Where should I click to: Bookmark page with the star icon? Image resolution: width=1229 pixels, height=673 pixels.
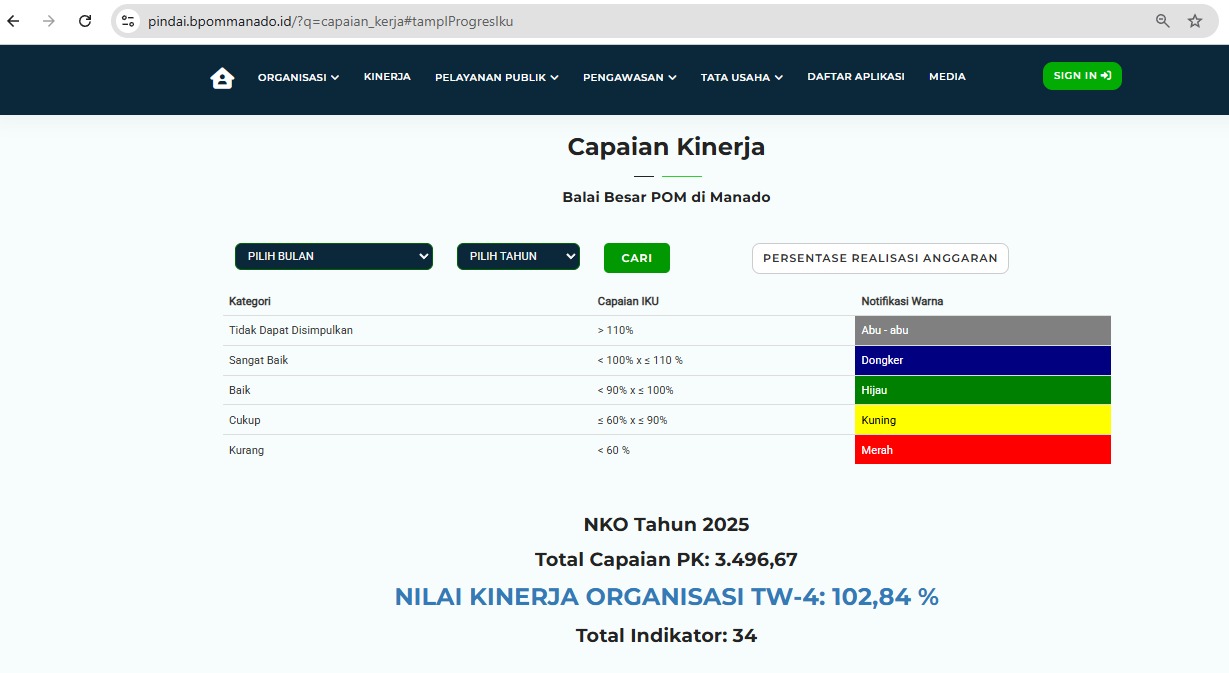pos(1194,21)
